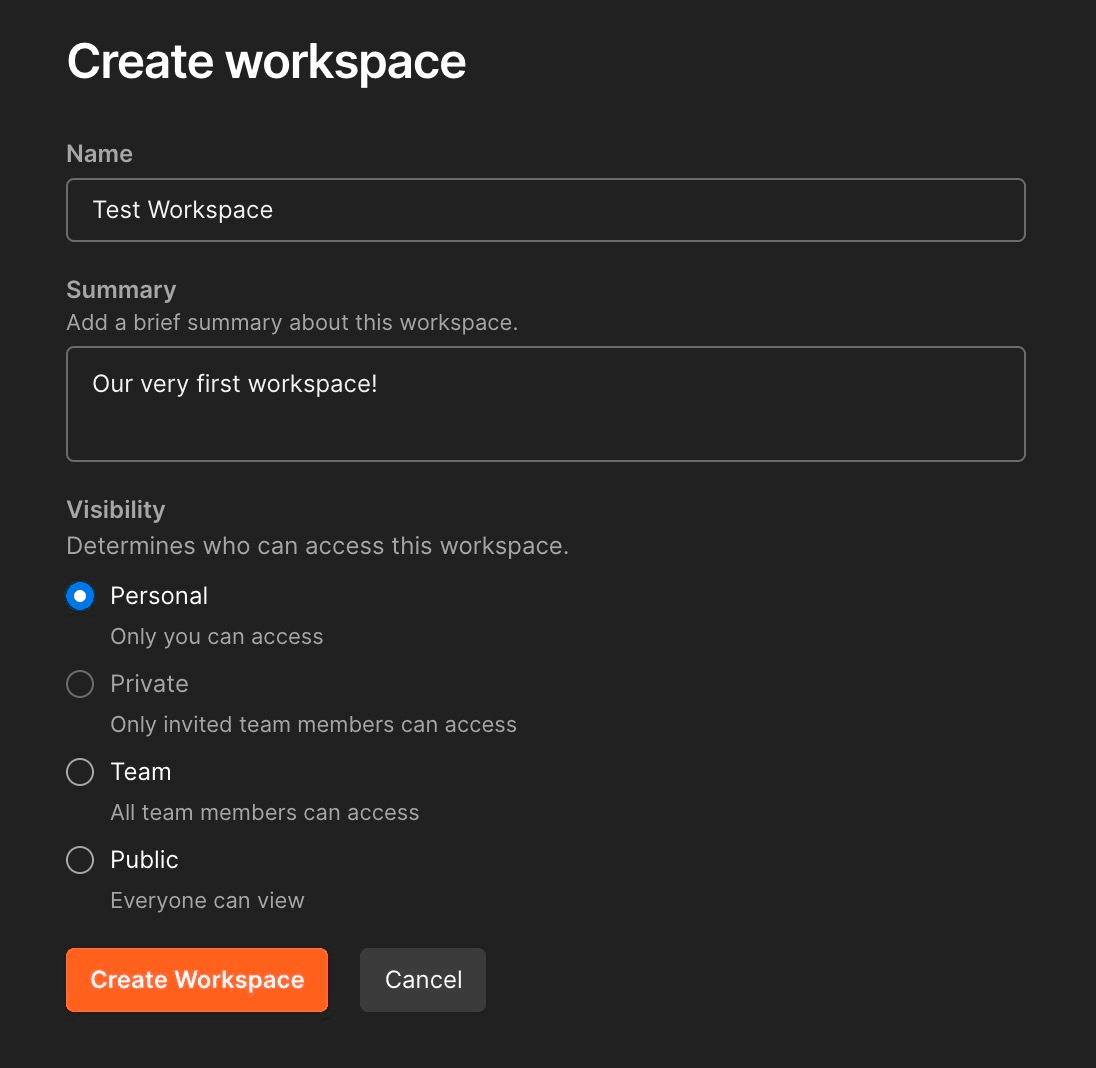
Task: Click 'All team members can access' description
Action: [x=265, y=813]
